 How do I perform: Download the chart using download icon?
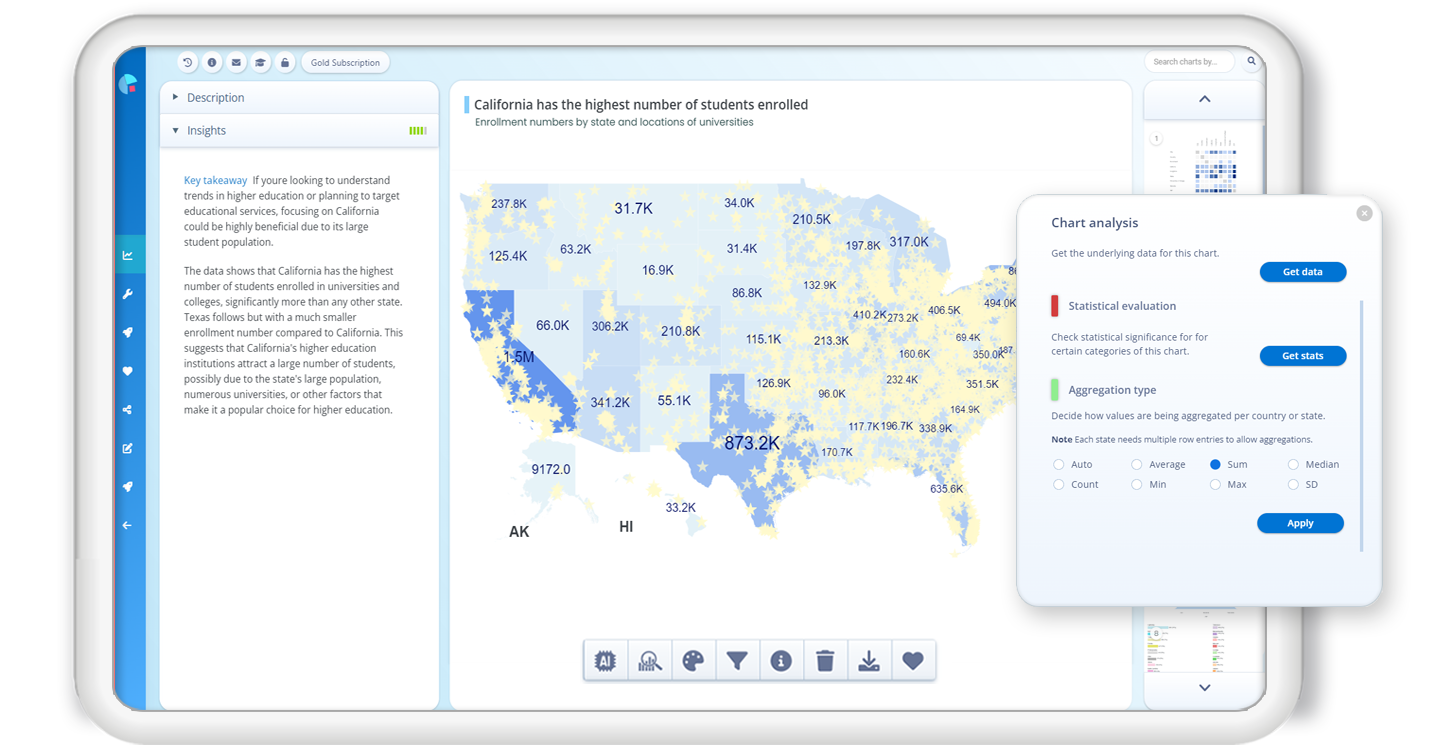coord(869,661)
